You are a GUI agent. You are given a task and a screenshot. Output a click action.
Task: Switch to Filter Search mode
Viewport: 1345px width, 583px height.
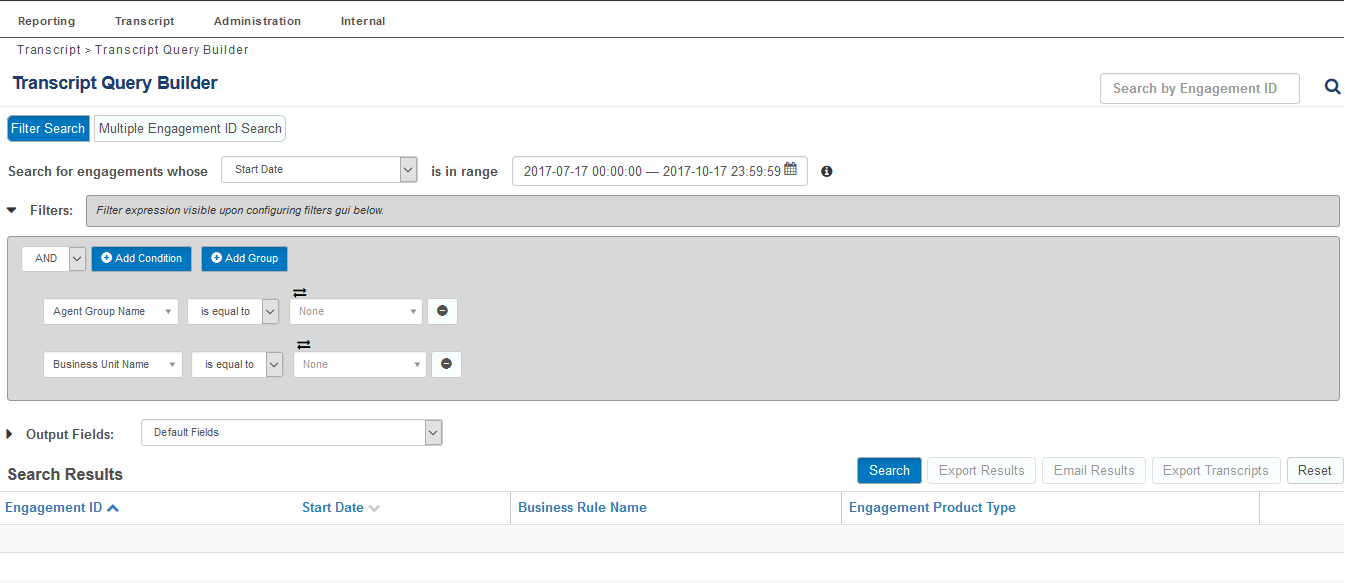[48, 128]
